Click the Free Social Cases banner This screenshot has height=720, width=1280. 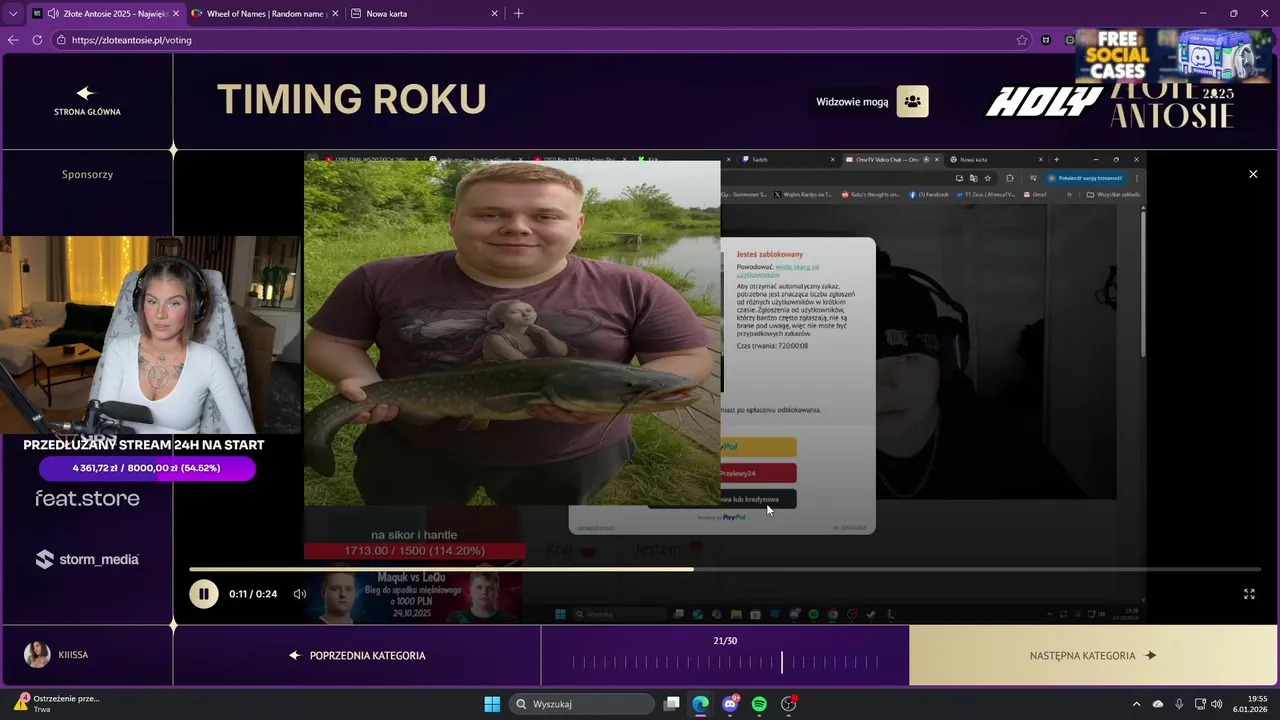pyautogui.click(x=1174, y=56)
